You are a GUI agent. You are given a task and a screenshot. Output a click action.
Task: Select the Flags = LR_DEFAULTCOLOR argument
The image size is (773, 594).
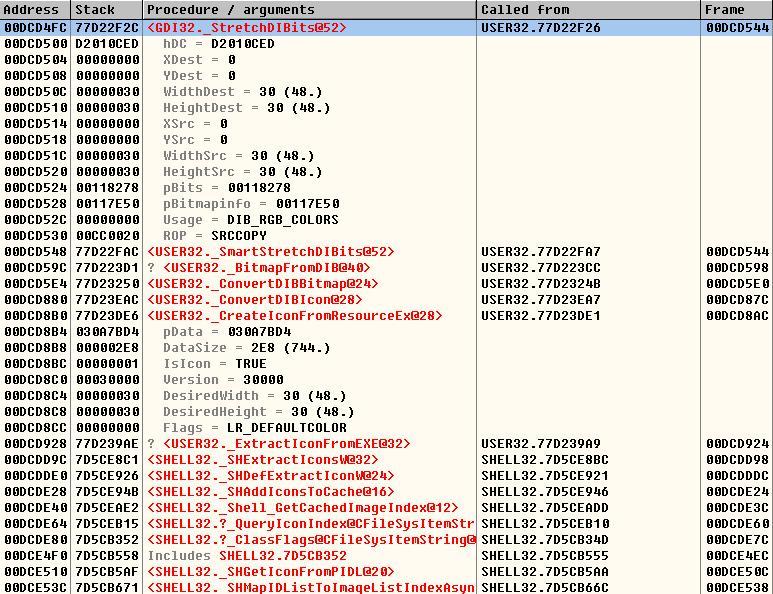pos(254,428)
